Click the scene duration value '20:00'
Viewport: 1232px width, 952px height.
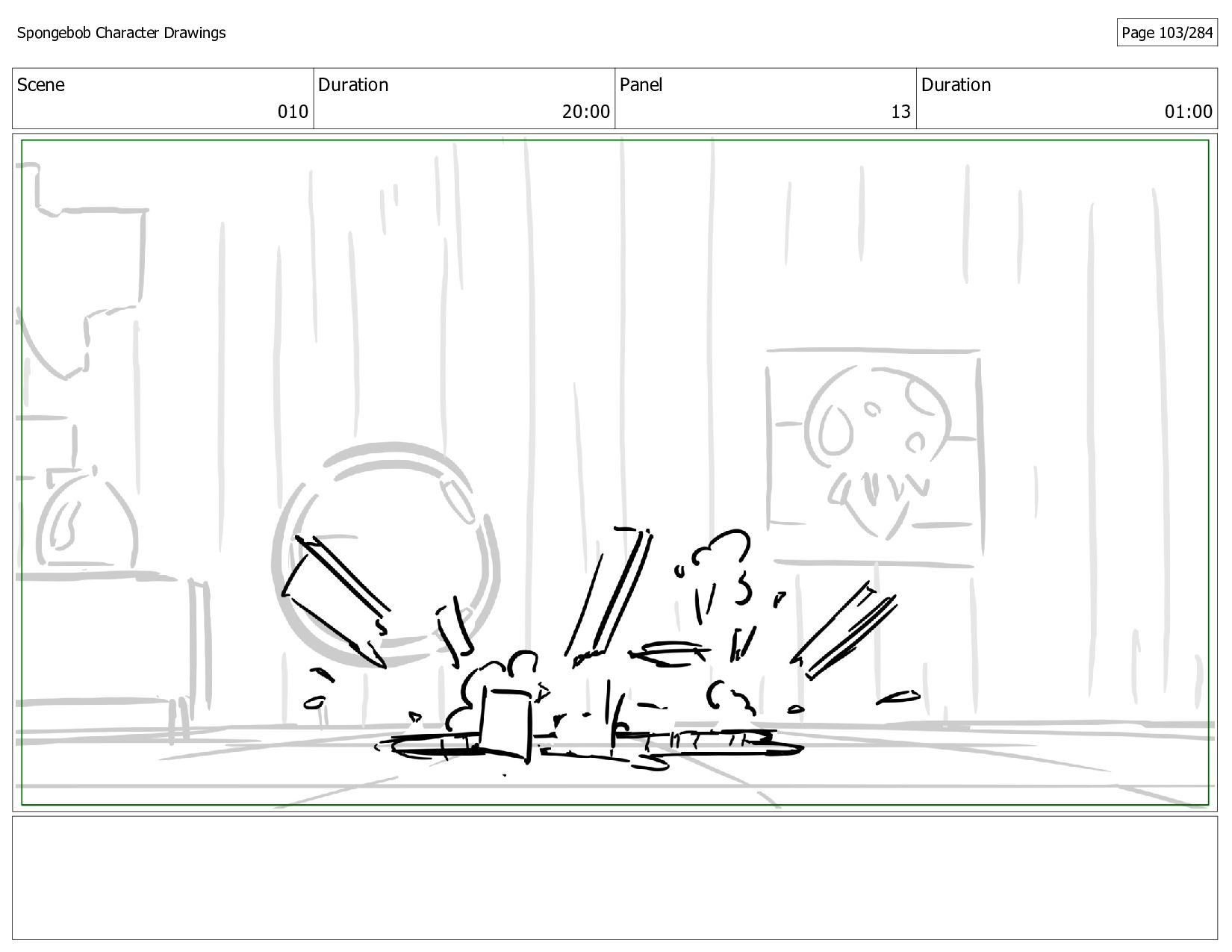(x=586, y=112)
